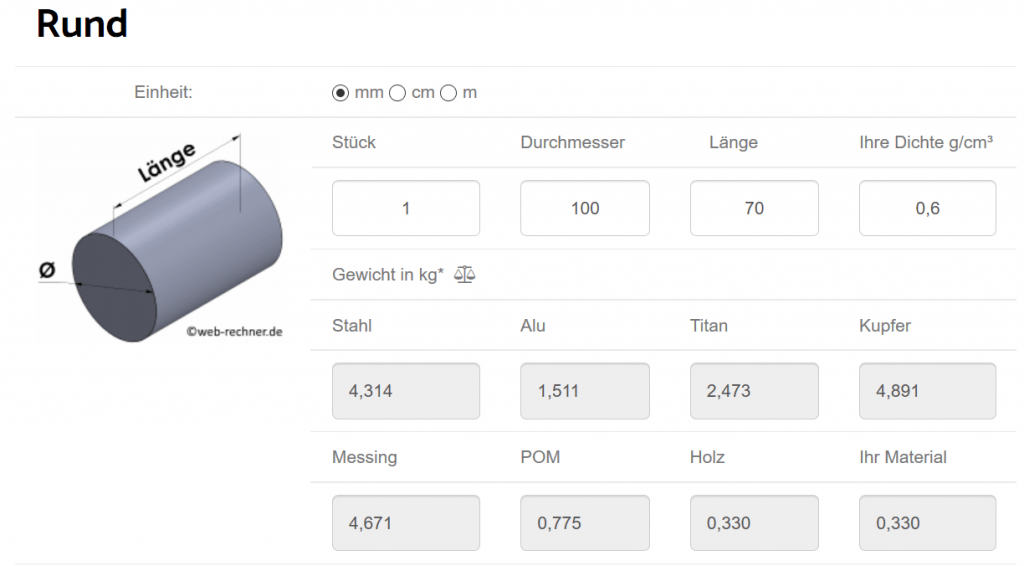Click the cylinder diagram image
1024x566 pixels.
161,238
